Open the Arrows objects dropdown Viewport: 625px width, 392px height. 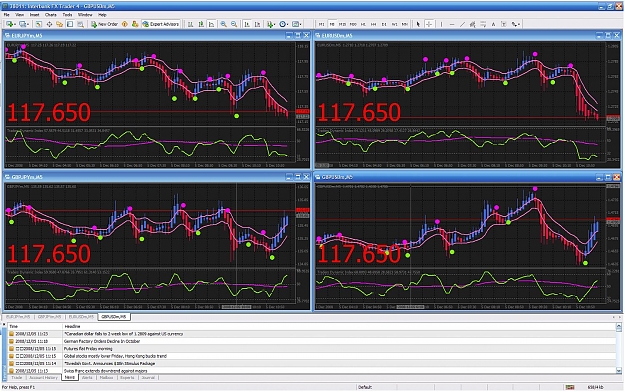(516, 24)
